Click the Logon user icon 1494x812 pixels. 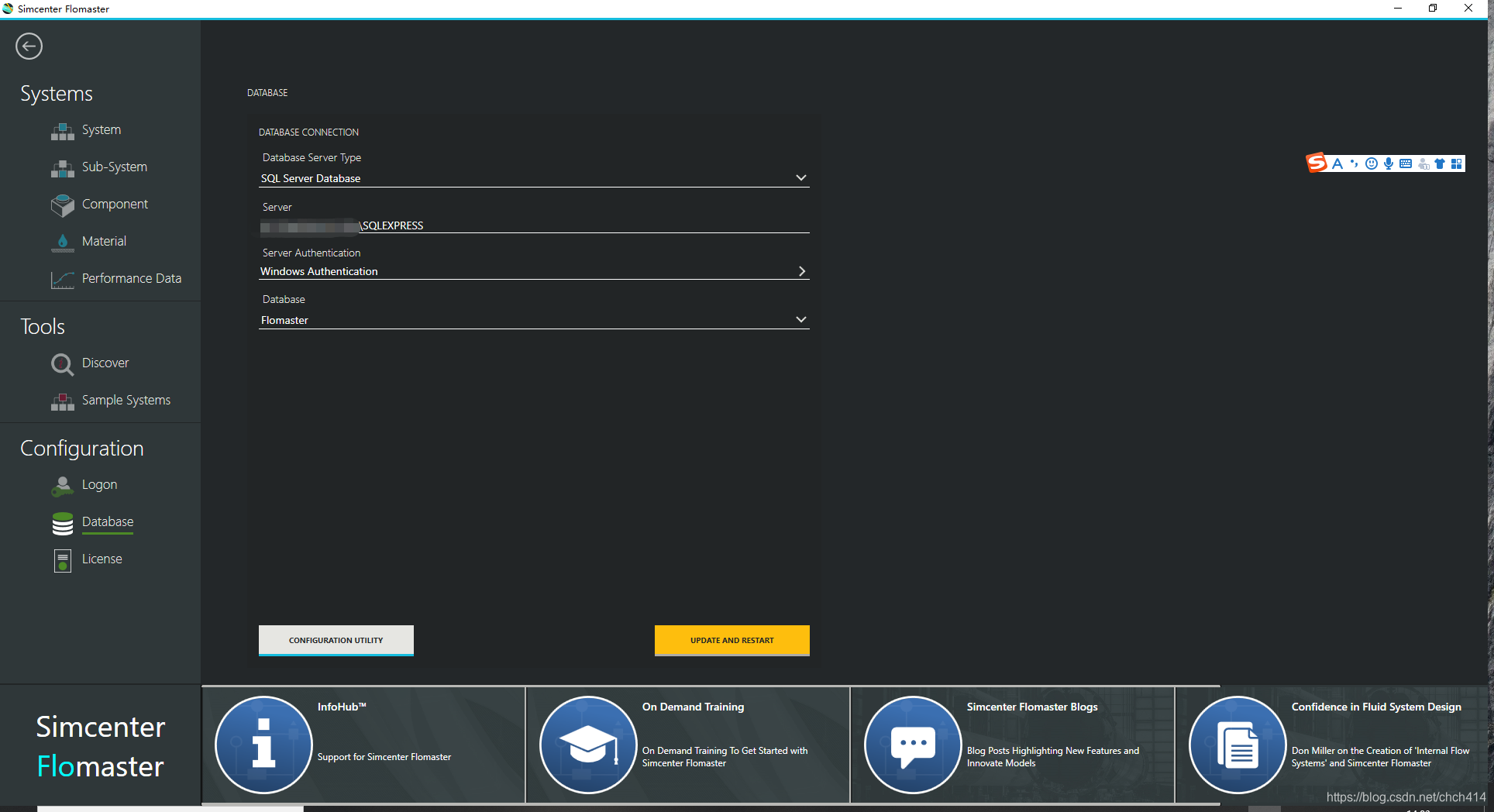(63, 485)
